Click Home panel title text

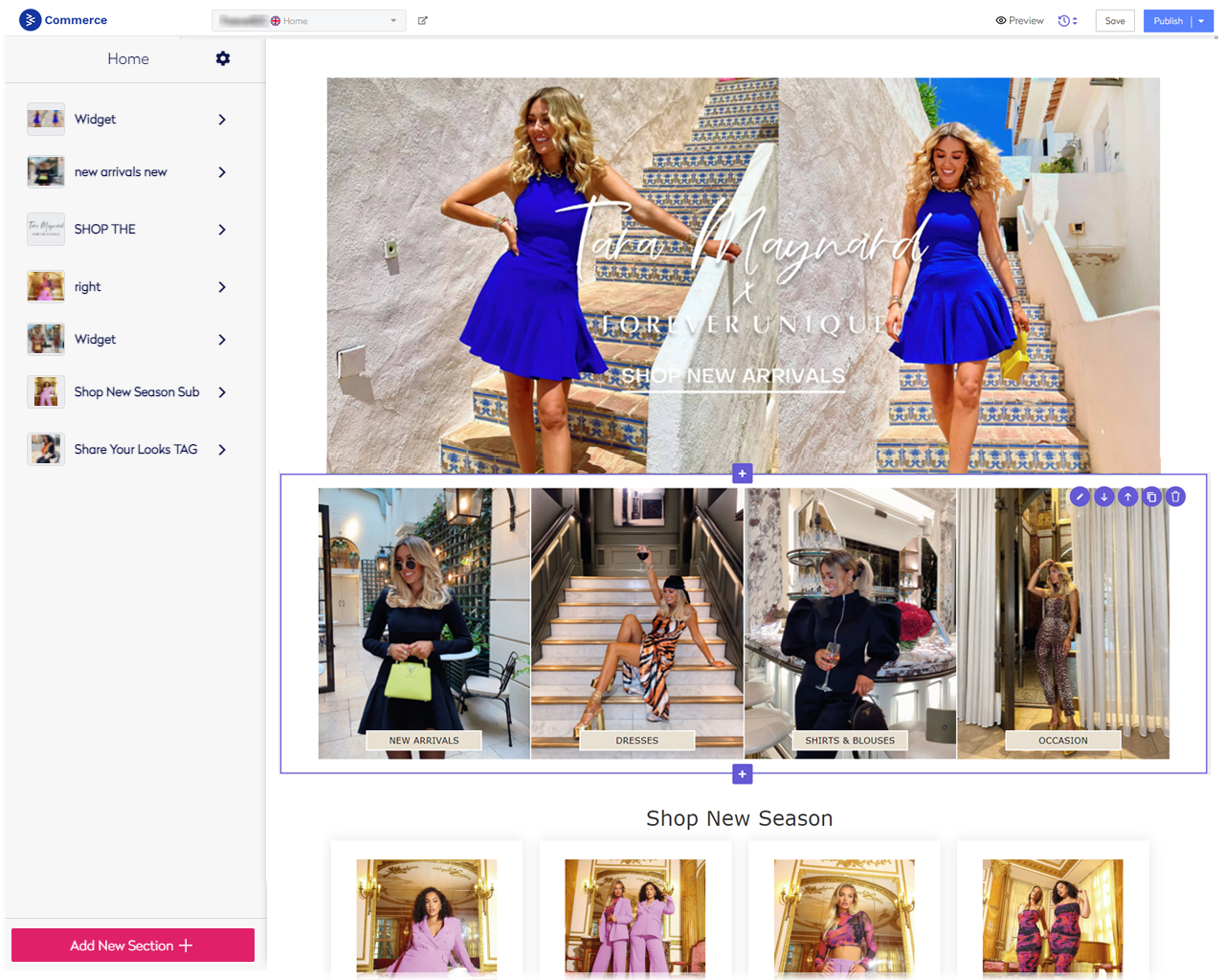click(x=128, y=58)
